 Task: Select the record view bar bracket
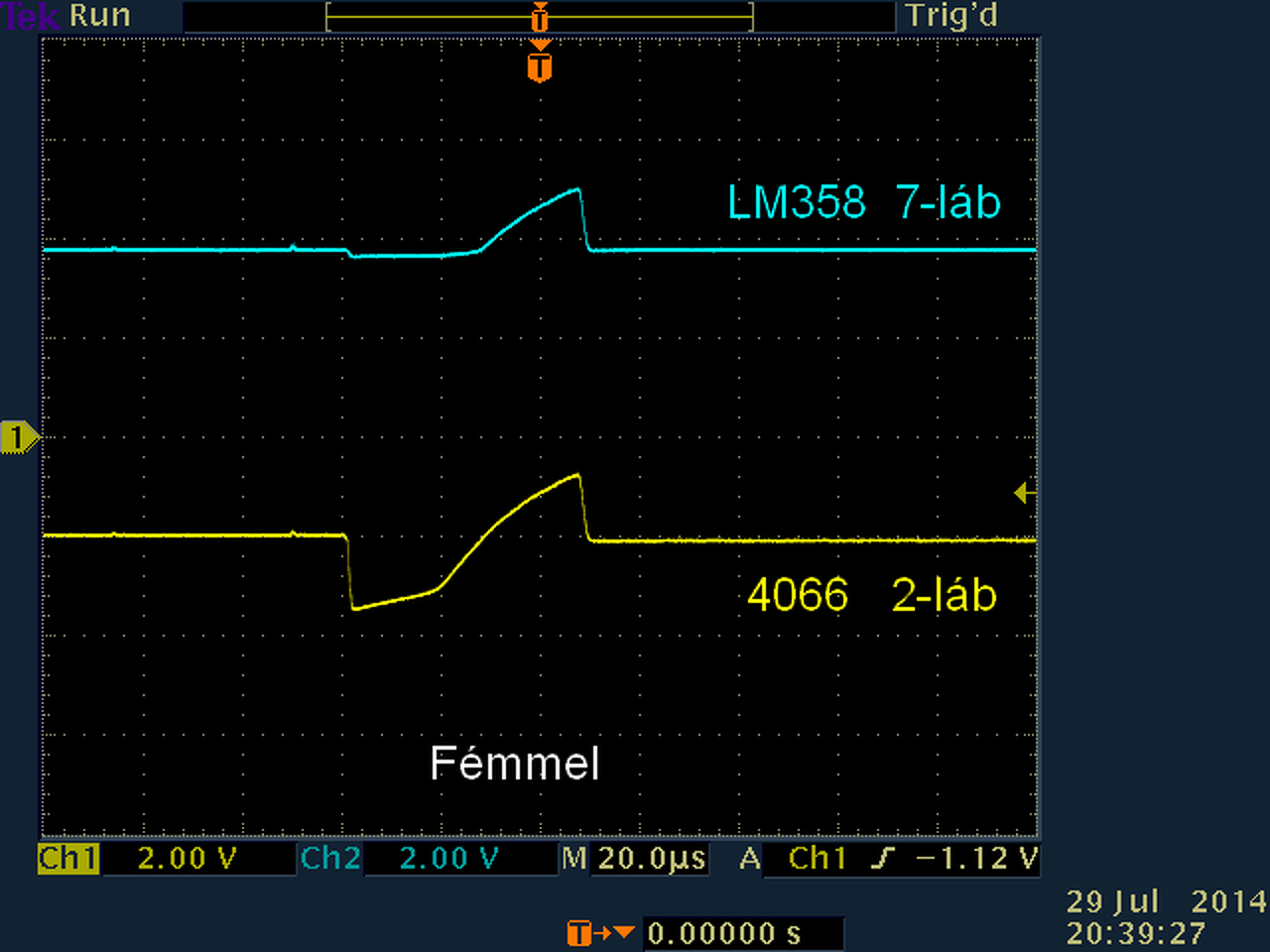[x=540, y=17]
